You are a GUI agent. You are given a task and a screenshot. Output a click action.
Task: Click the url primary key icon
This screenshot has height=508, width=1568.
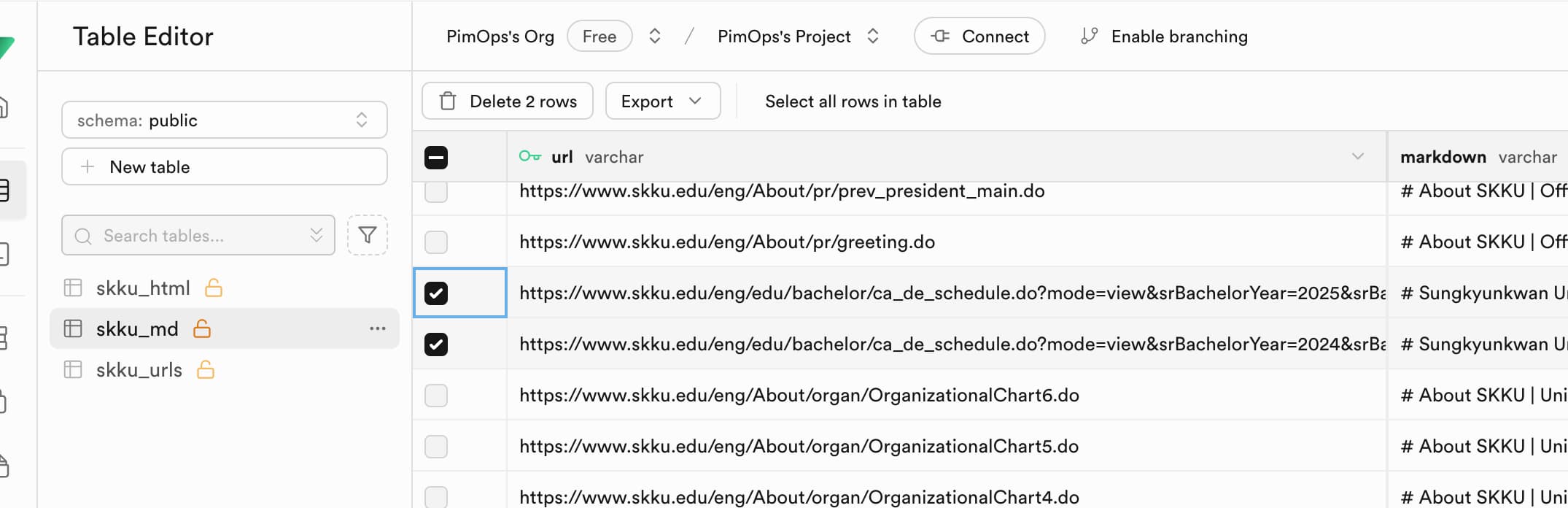(529, 156)
